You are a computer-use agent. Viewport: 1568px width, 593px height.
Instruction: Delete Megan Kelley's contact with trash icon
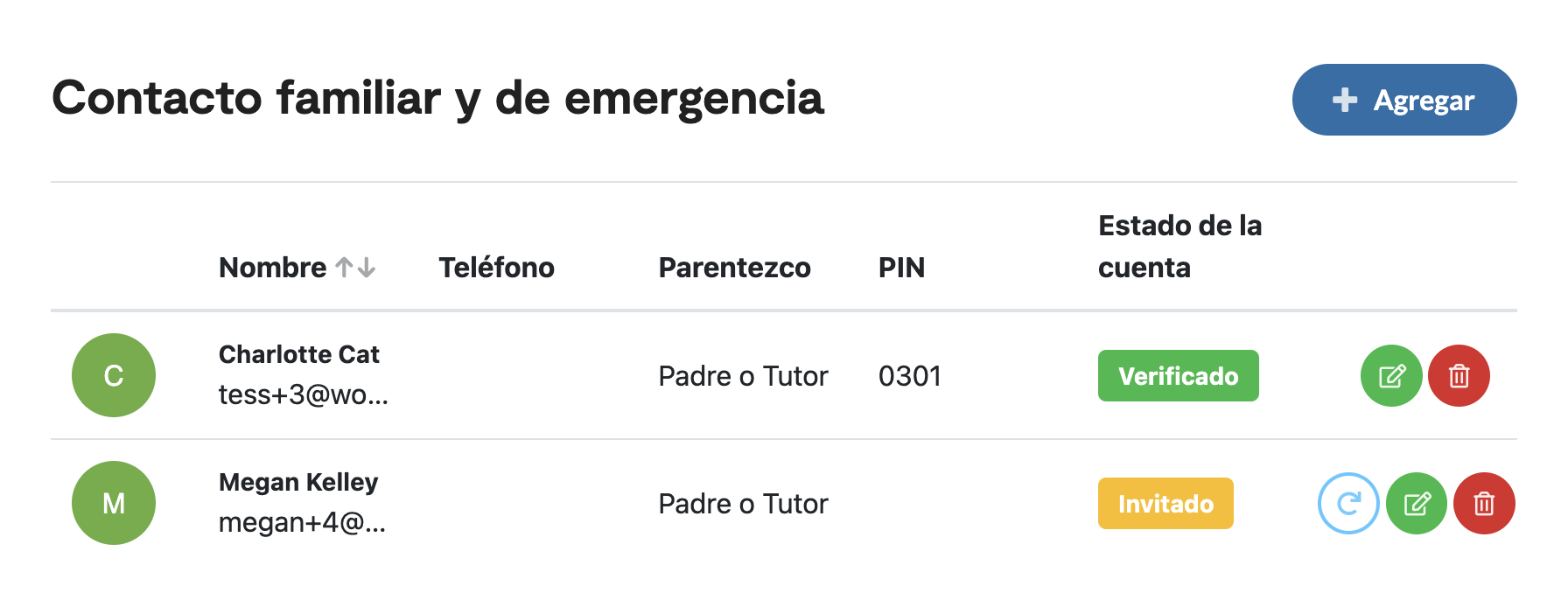(1484, 504)
